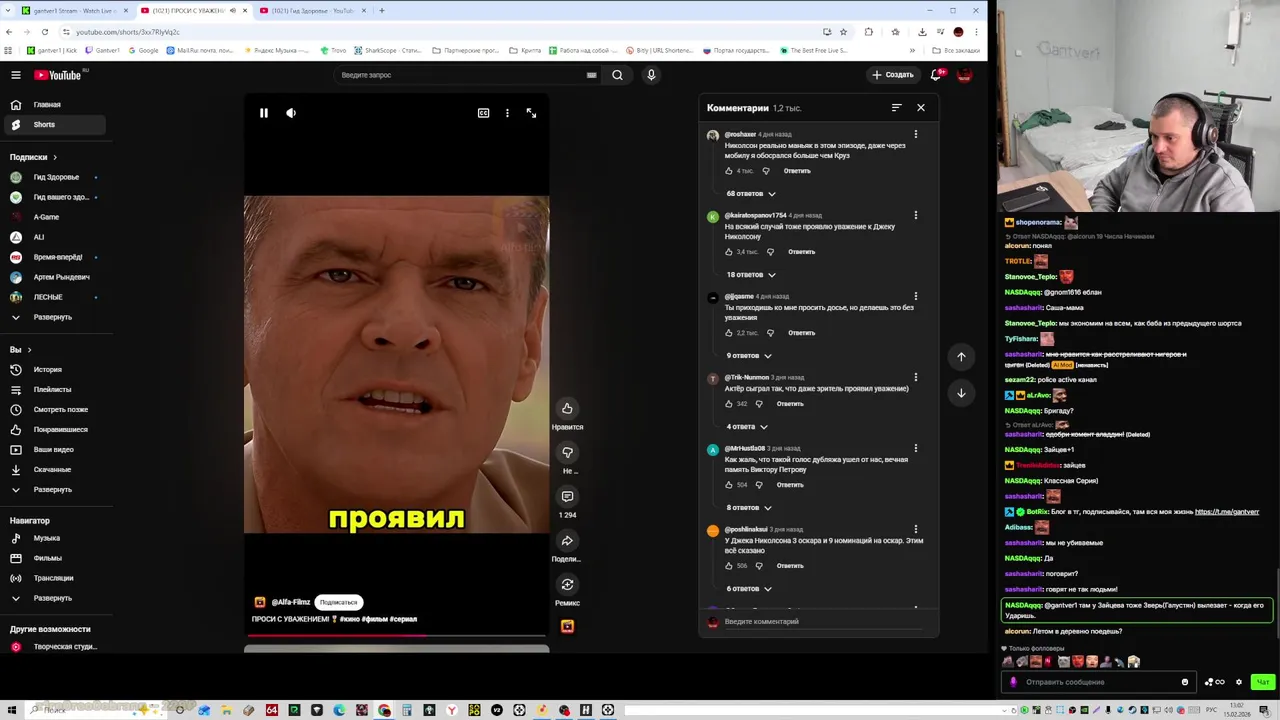The image size is (1280, 720).
Task: Expand 4 replies under @Trik-Nummon comment
Action: [x=746, y=427]
